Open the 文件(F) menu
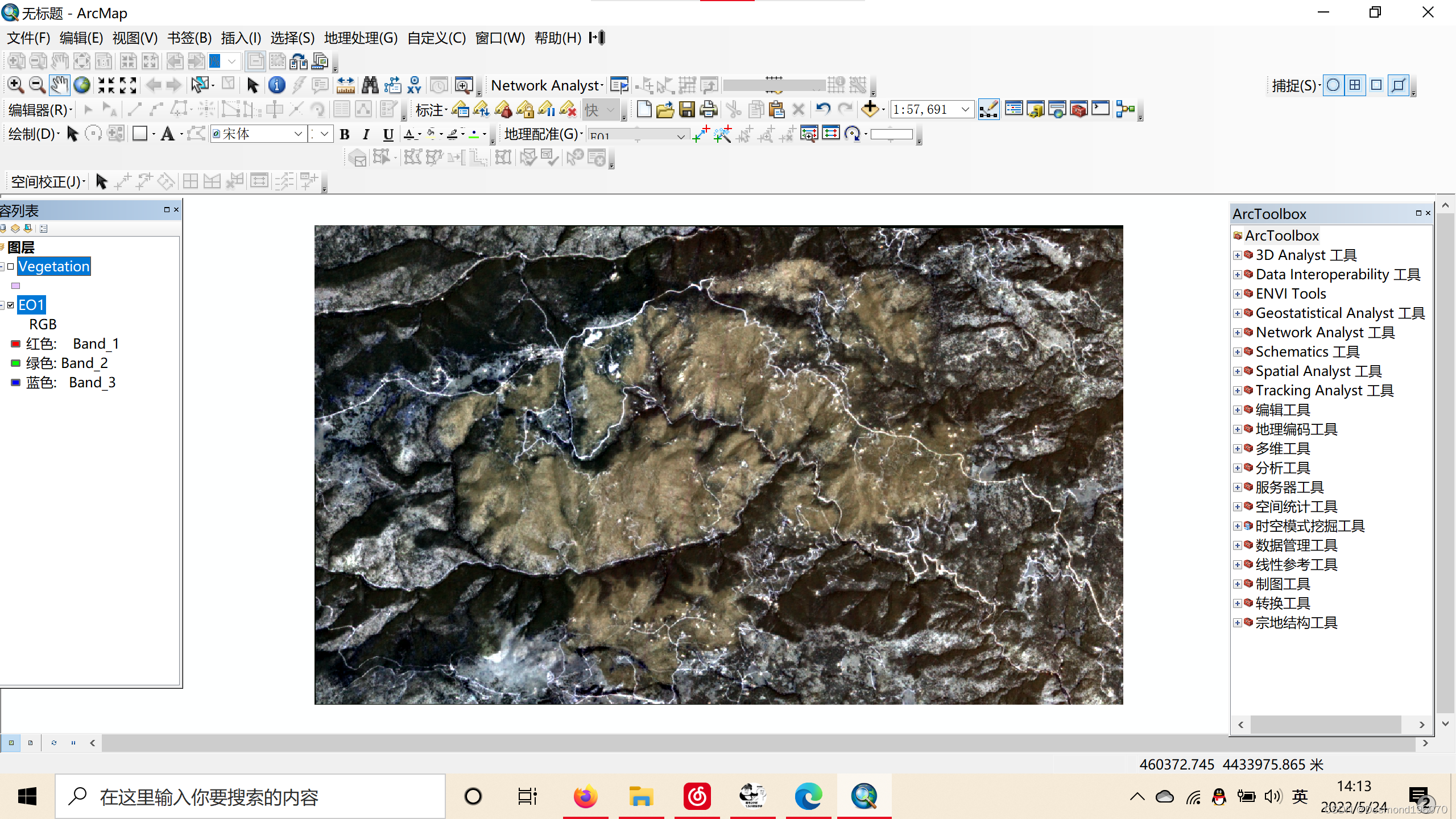The width and height of the screenshot is (1456, 819). (28, 38)
